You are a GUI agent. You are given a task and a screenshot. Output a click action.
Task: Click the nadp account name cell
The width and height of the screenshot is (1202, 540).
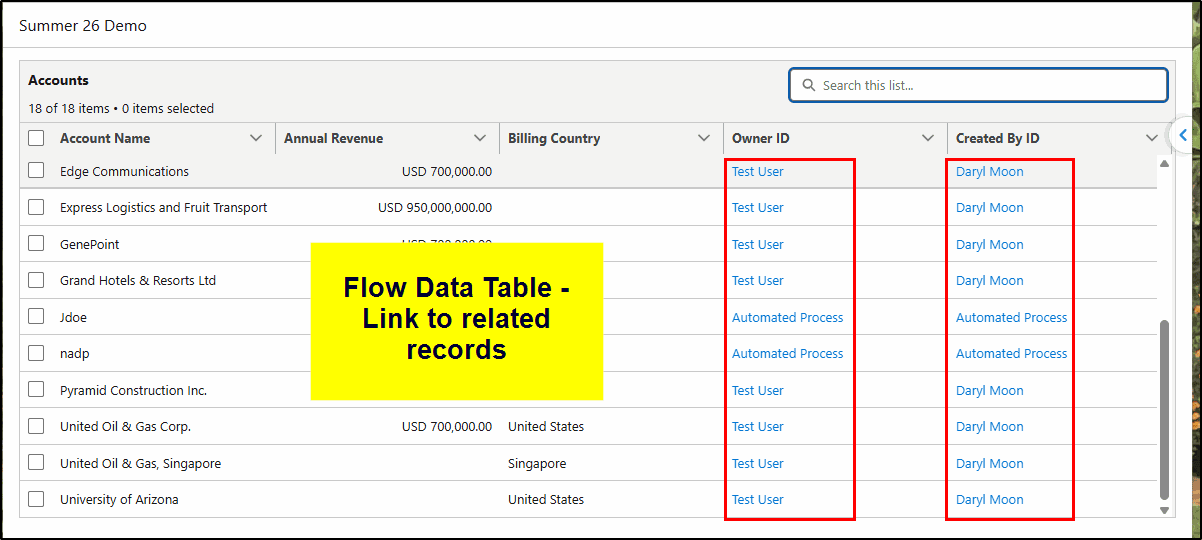75,353
